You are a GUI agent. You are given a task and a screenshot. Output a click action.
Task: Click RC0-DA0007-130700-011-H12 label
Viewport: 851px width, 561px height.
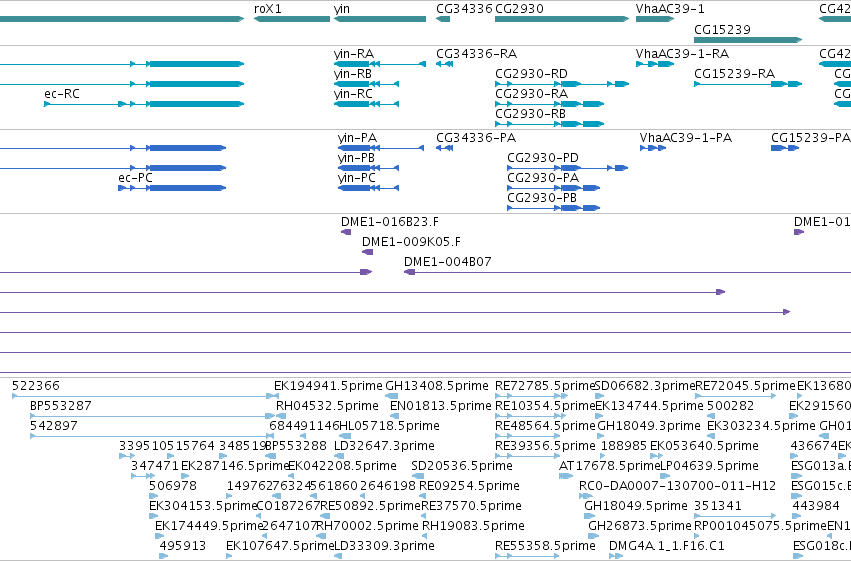click(x=677, y=486)
